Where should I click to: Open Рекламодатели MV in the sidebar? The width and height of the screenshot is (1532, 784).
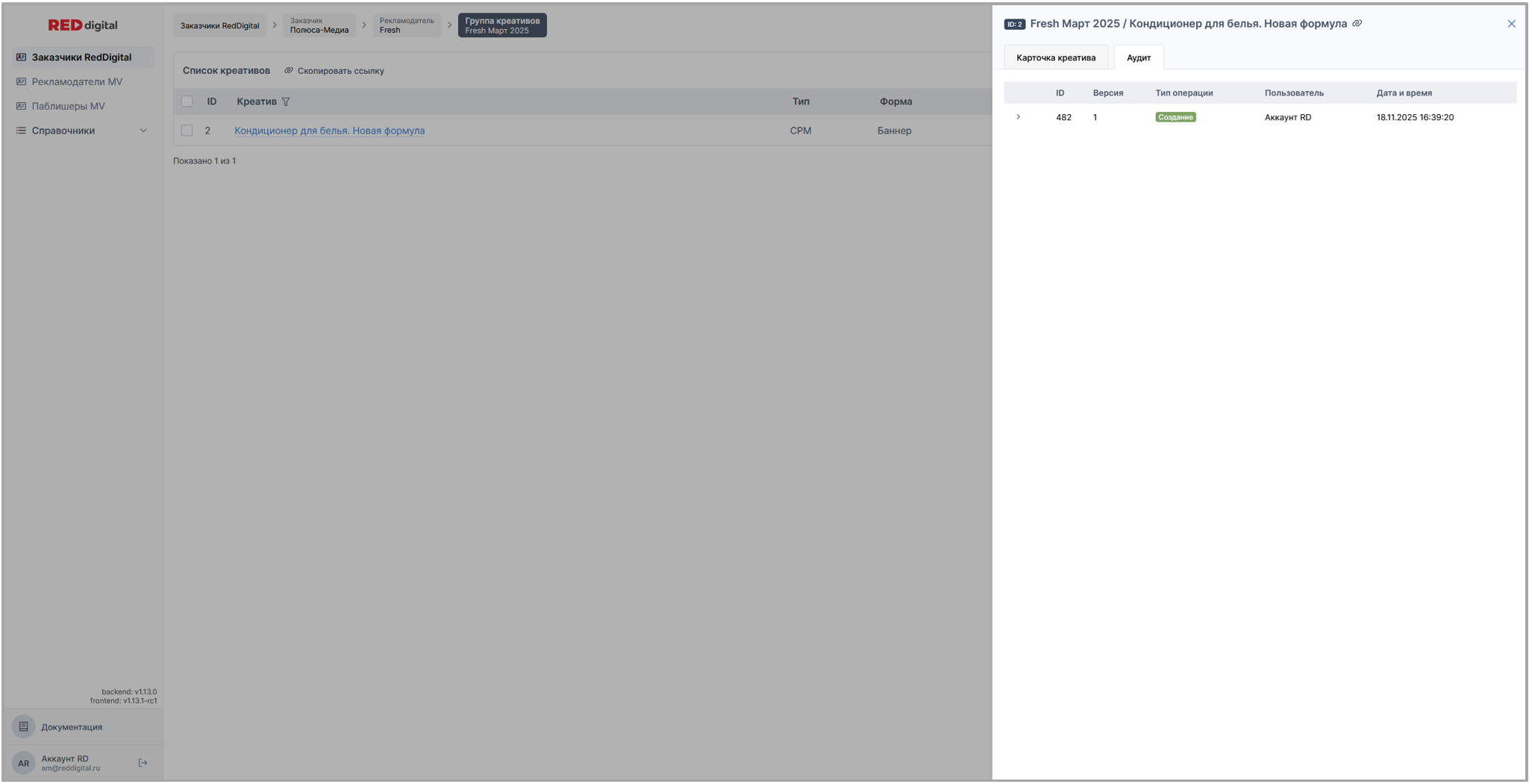(x=77, y=82)
